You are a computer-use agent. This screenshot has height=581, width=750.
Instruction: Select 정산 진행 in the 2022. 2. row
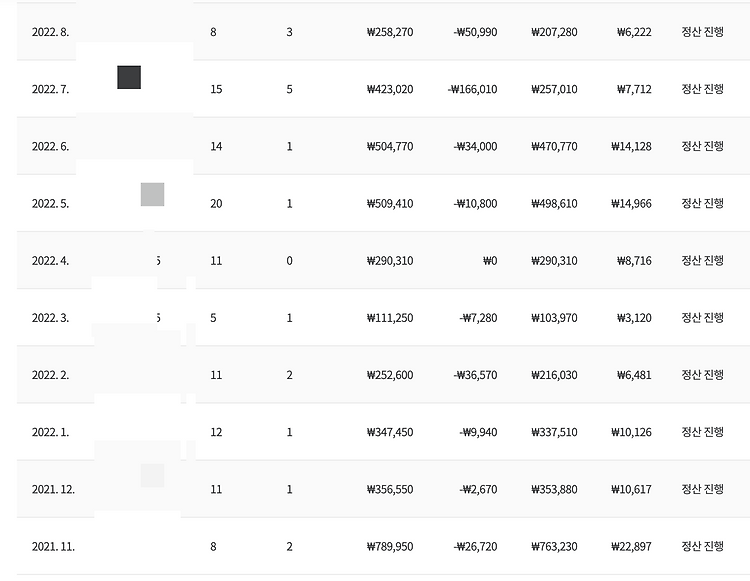[x=702, y=375]
